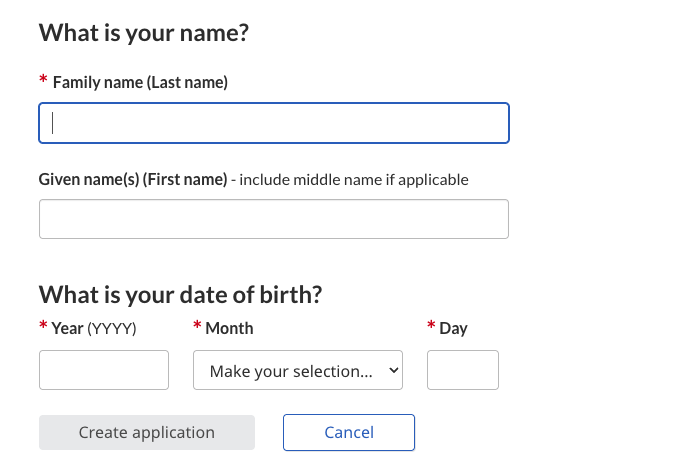Click the "include middle name if applicable" hint
This screenshot has height=465, width=698.
click(x=354, y=180)
